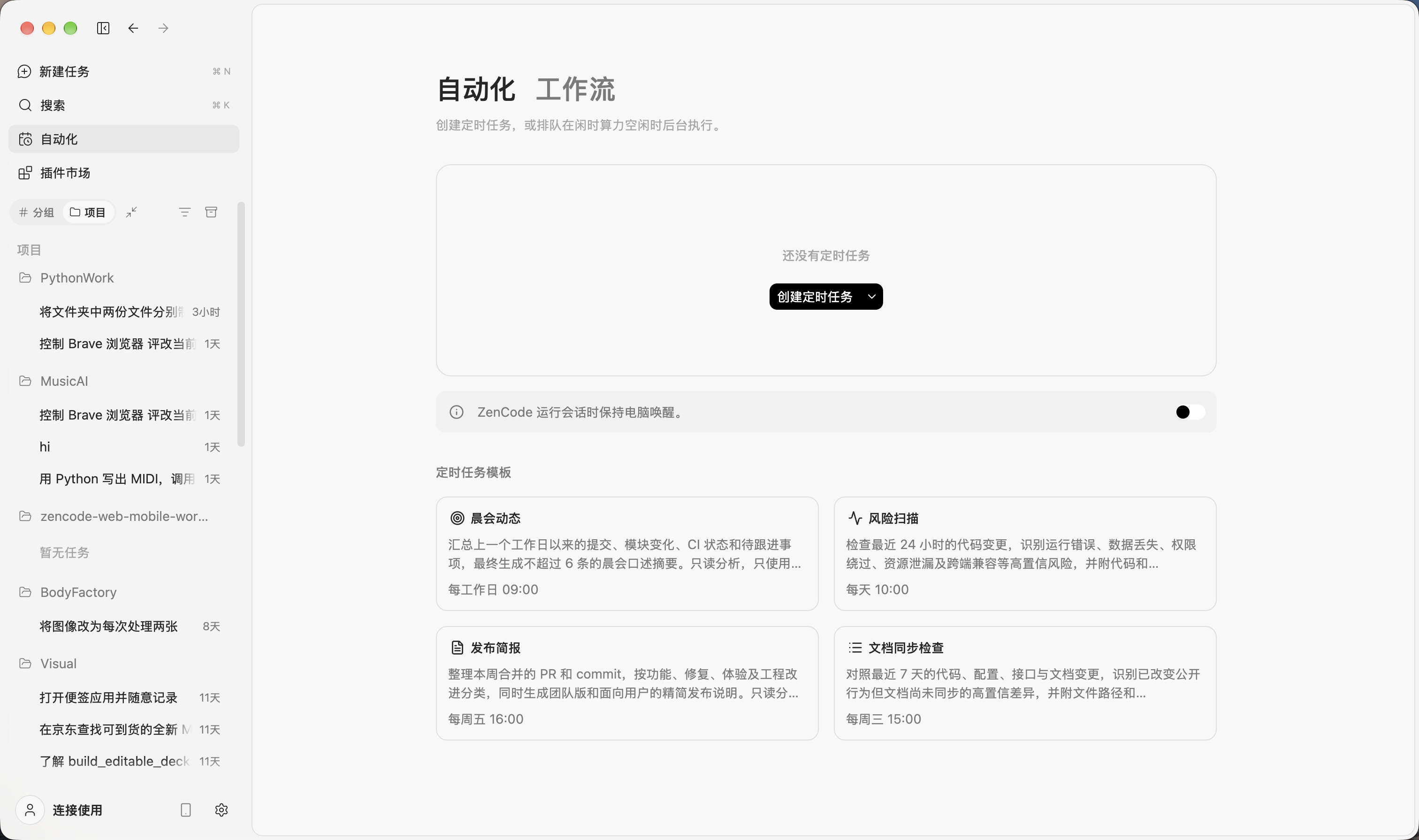Use the 风险扫描 template card
This screenshot has width=1419, height=840.
[1024, 554]
